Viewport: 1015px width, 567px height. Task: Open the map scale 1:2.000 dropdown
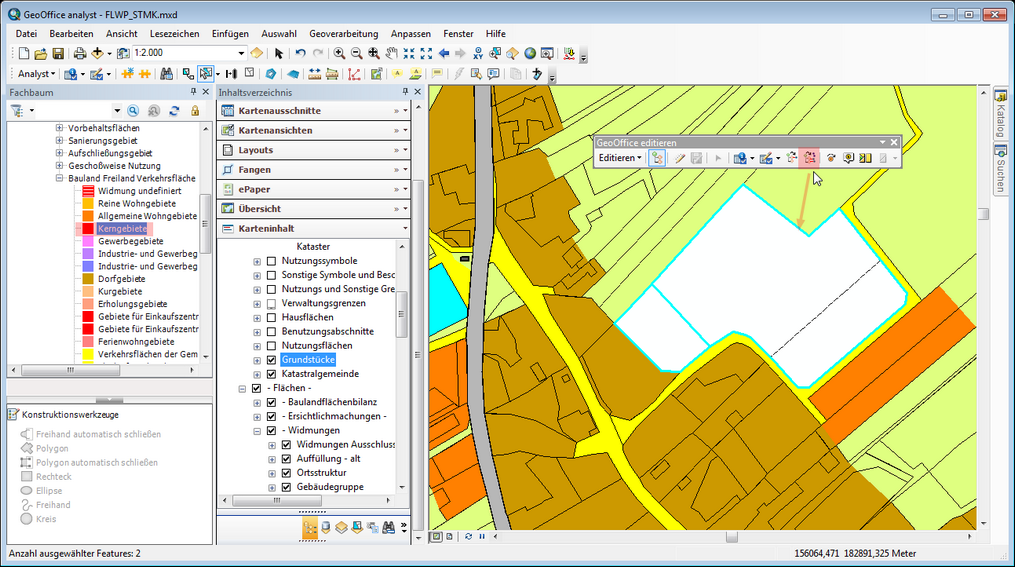(241, 53)
